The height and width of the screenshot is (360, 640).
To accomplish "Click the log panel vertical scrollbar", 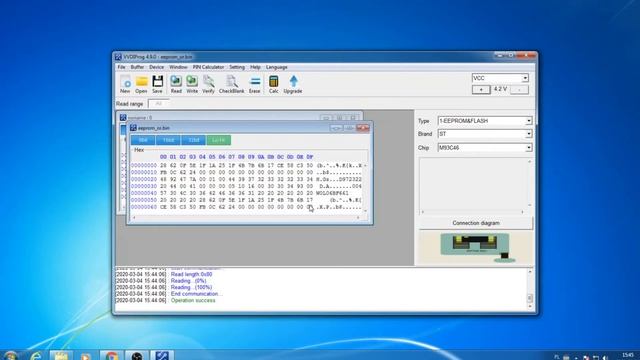I will pos(530,290).
